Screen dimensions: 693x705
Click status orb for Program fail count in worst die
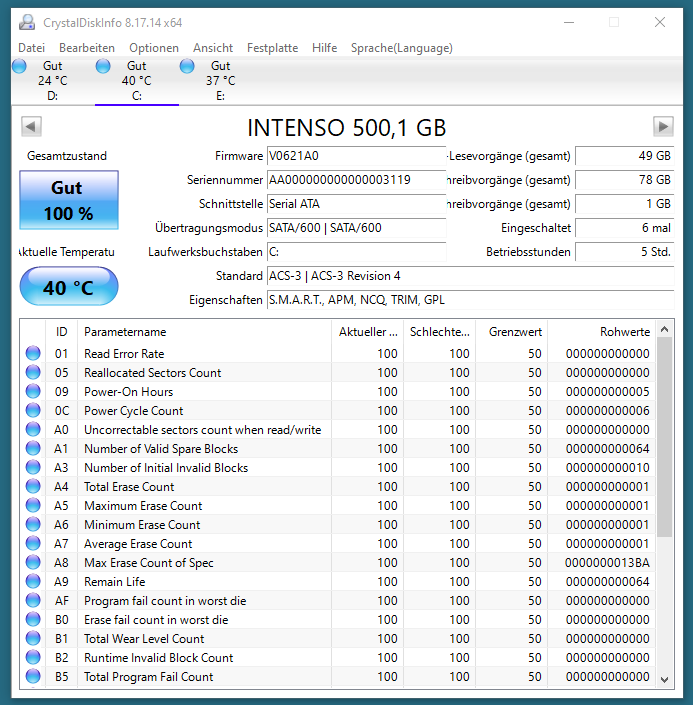coord(33,600)
